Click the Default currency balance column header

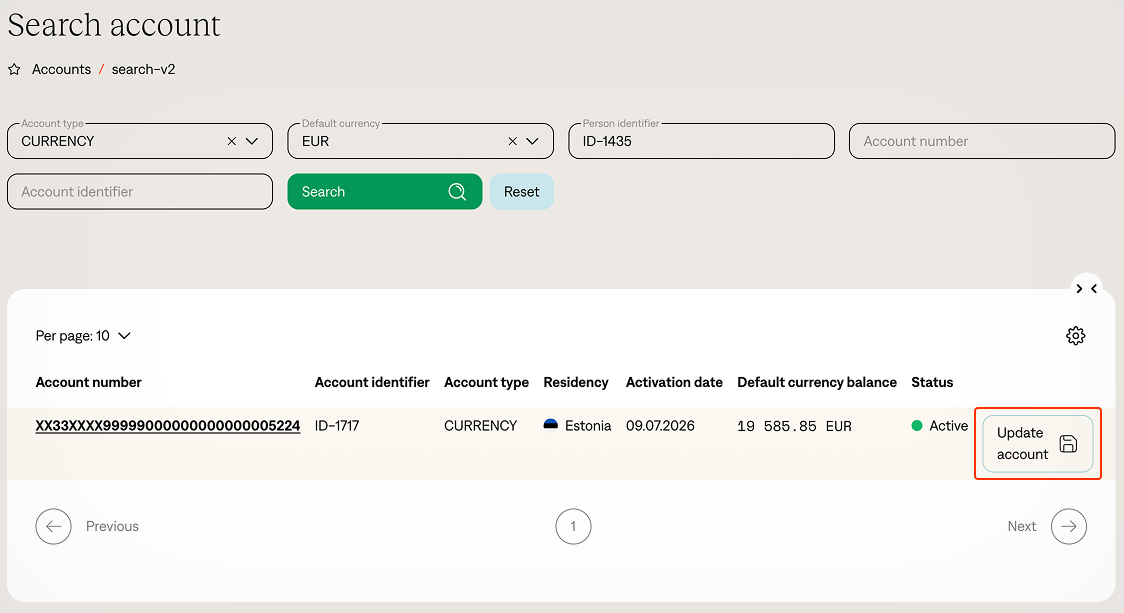point(816,382)
